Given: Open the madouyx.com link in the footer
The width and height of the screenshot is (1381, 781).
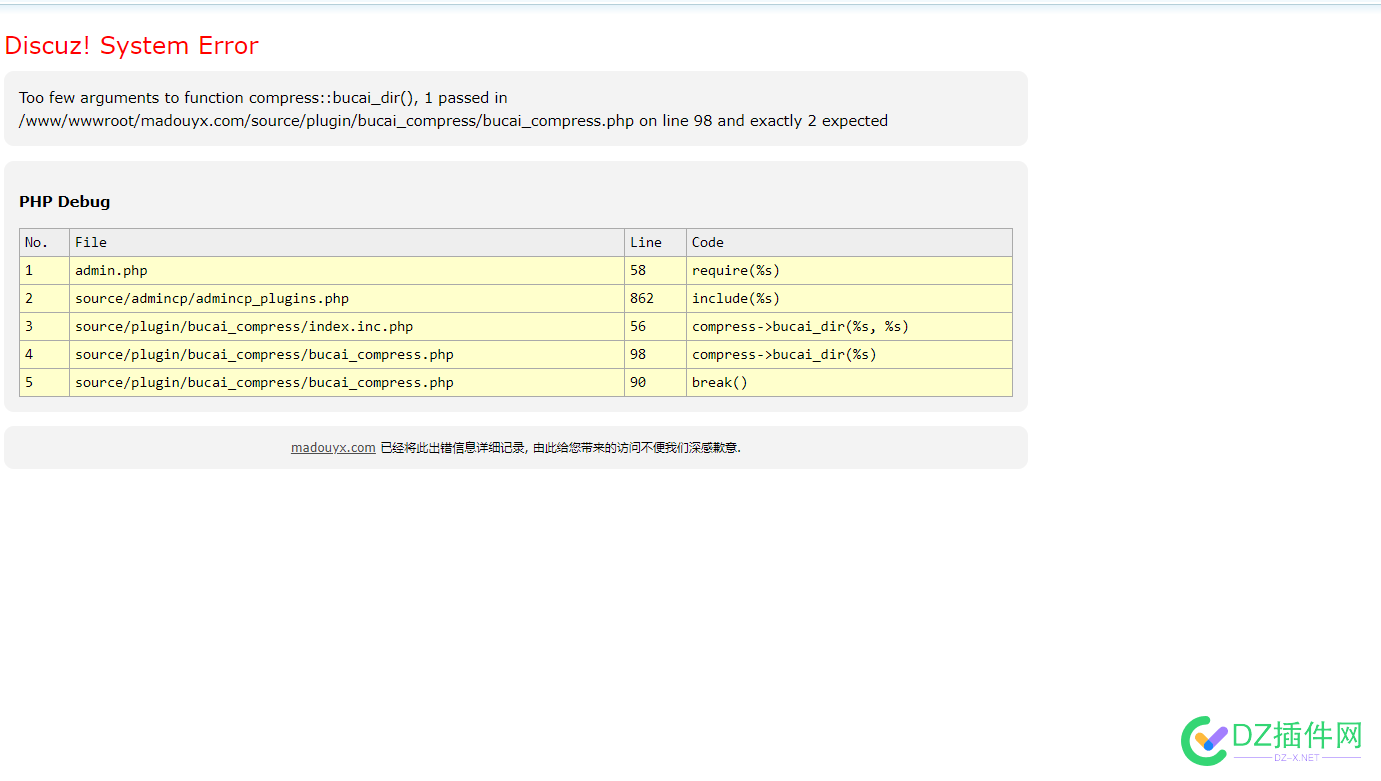Looking at the screenshot, I should click(x=333, y=448).
